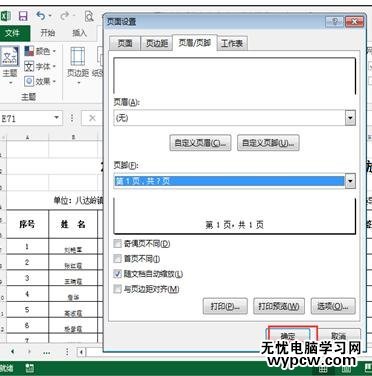Open the 主题 themes gallery icon
372x376 pixels.
point(10,57)
